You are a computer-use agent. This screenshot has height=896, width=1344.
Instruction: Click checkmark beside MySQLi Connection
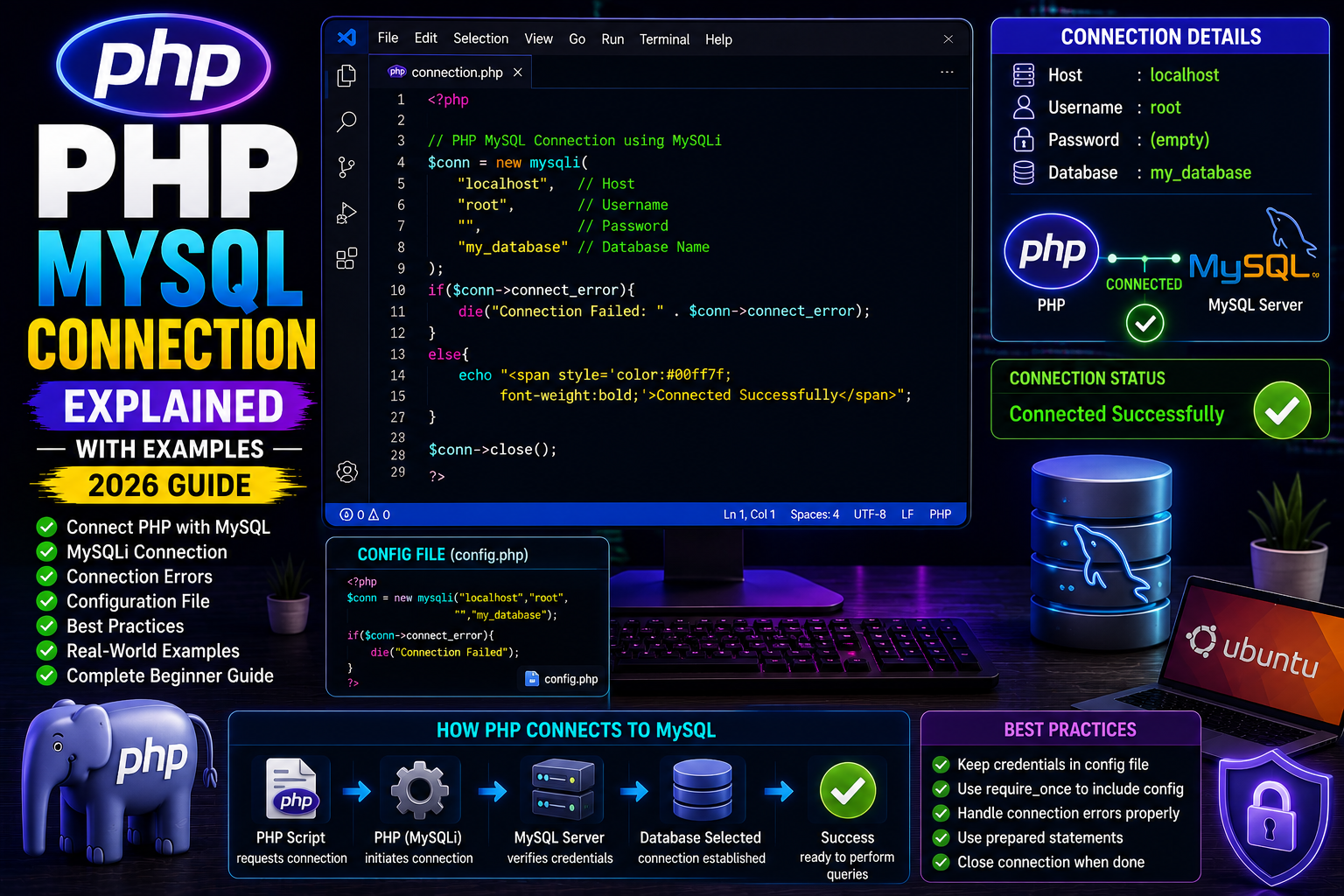(x=46, y=552)
